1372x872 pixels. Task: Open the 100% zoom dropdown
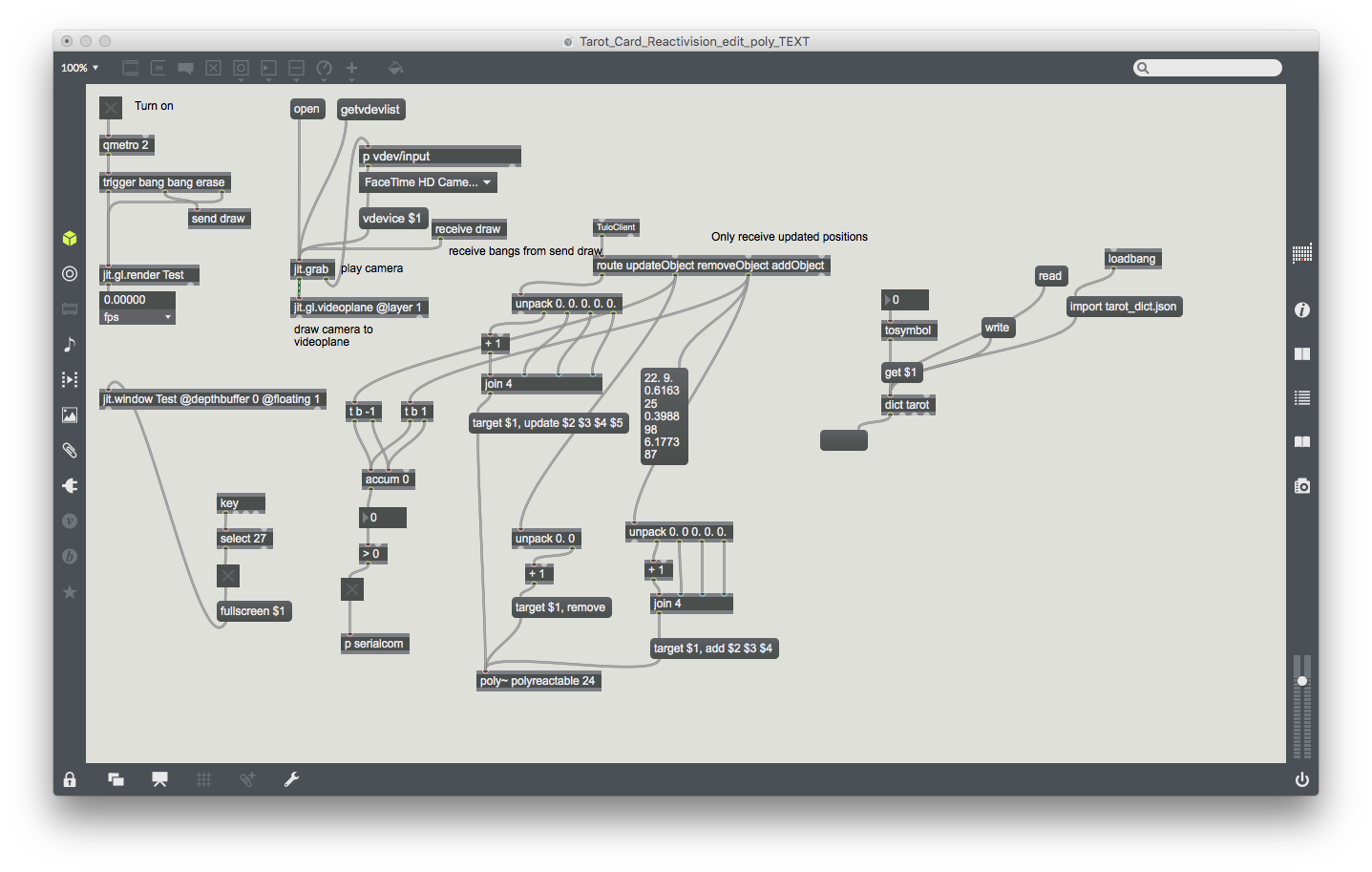(x=80, y=68)
